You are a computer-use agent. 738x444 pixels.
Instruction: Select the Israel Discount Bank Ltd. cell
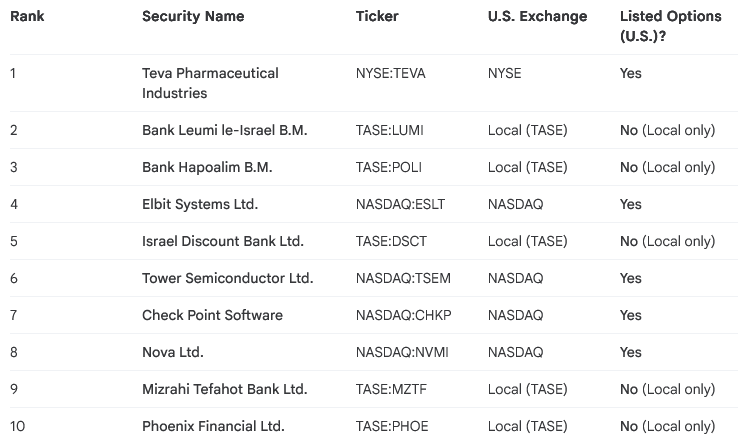click(223, 241)
